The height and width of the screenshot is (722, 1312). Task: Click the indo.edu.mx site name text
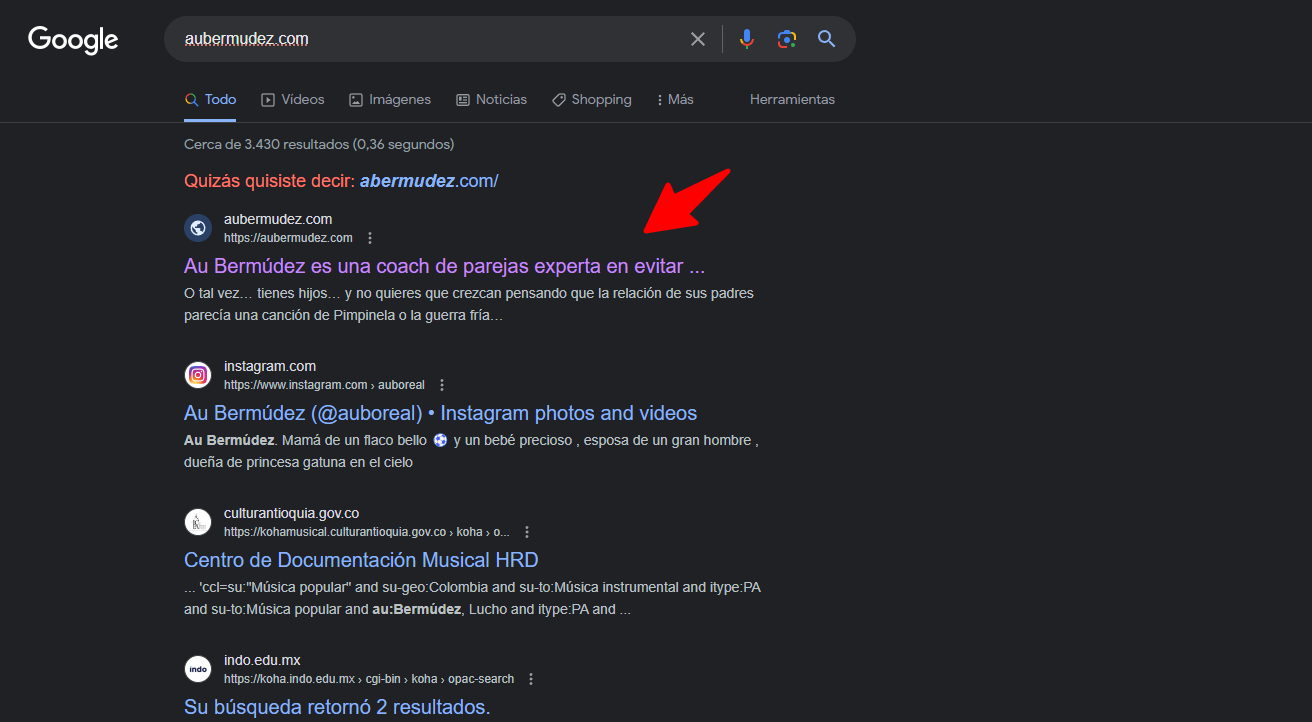pyautogui.click(x=262, y=660)
